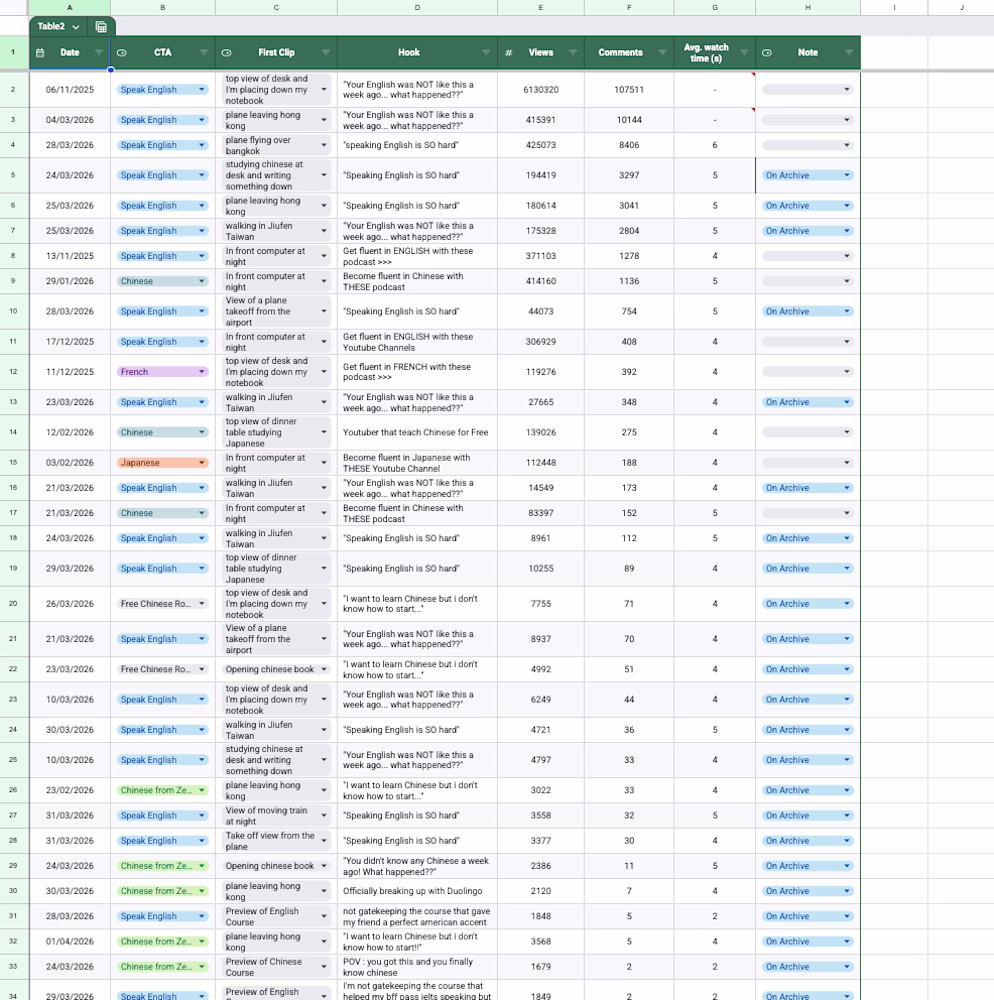
Task: Click the number-type icon in Views header
Action: pyautogui.click(x=508, y=53)
